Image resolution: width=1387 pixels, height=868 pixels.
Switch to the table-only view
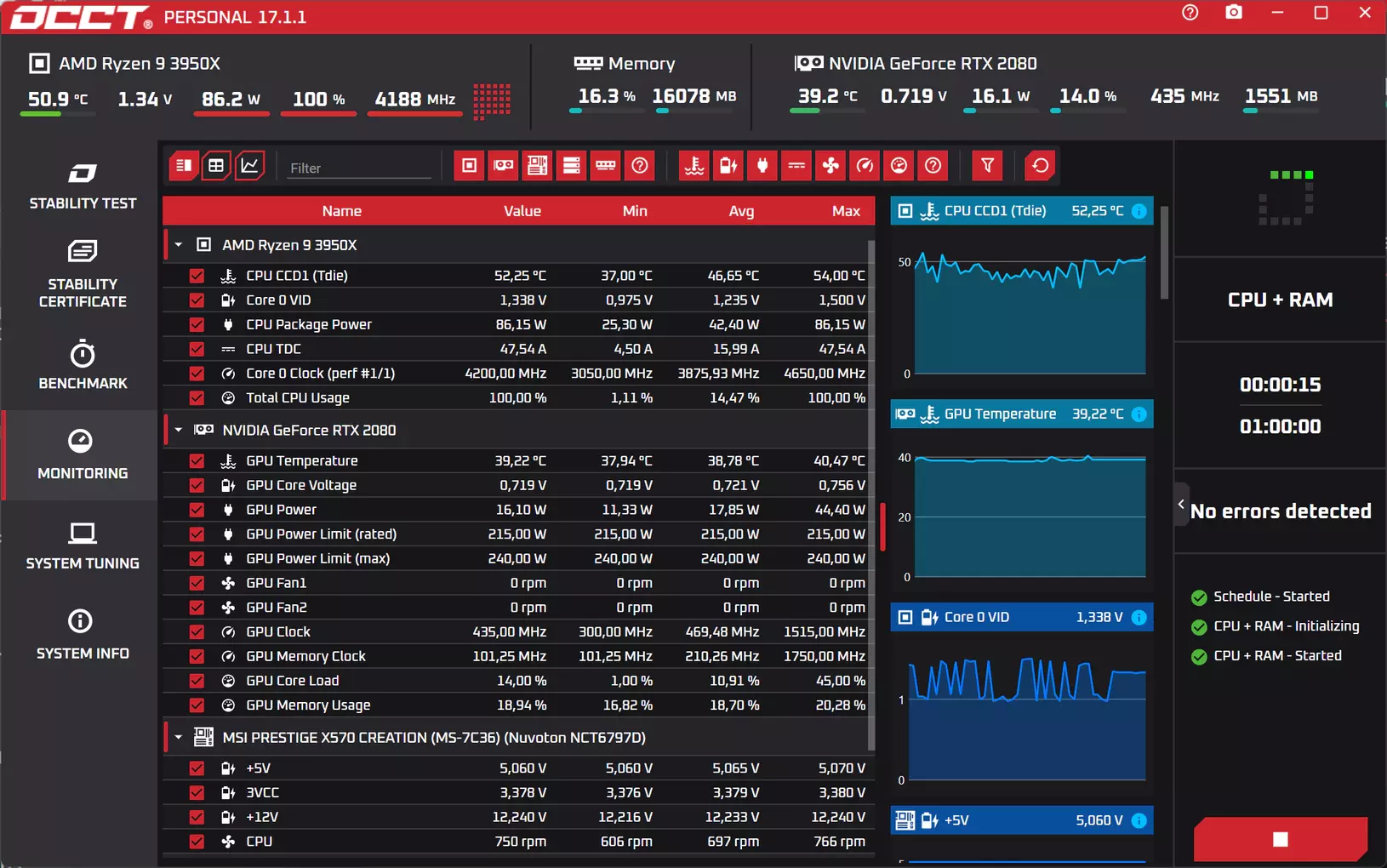[x=216, y=166]
